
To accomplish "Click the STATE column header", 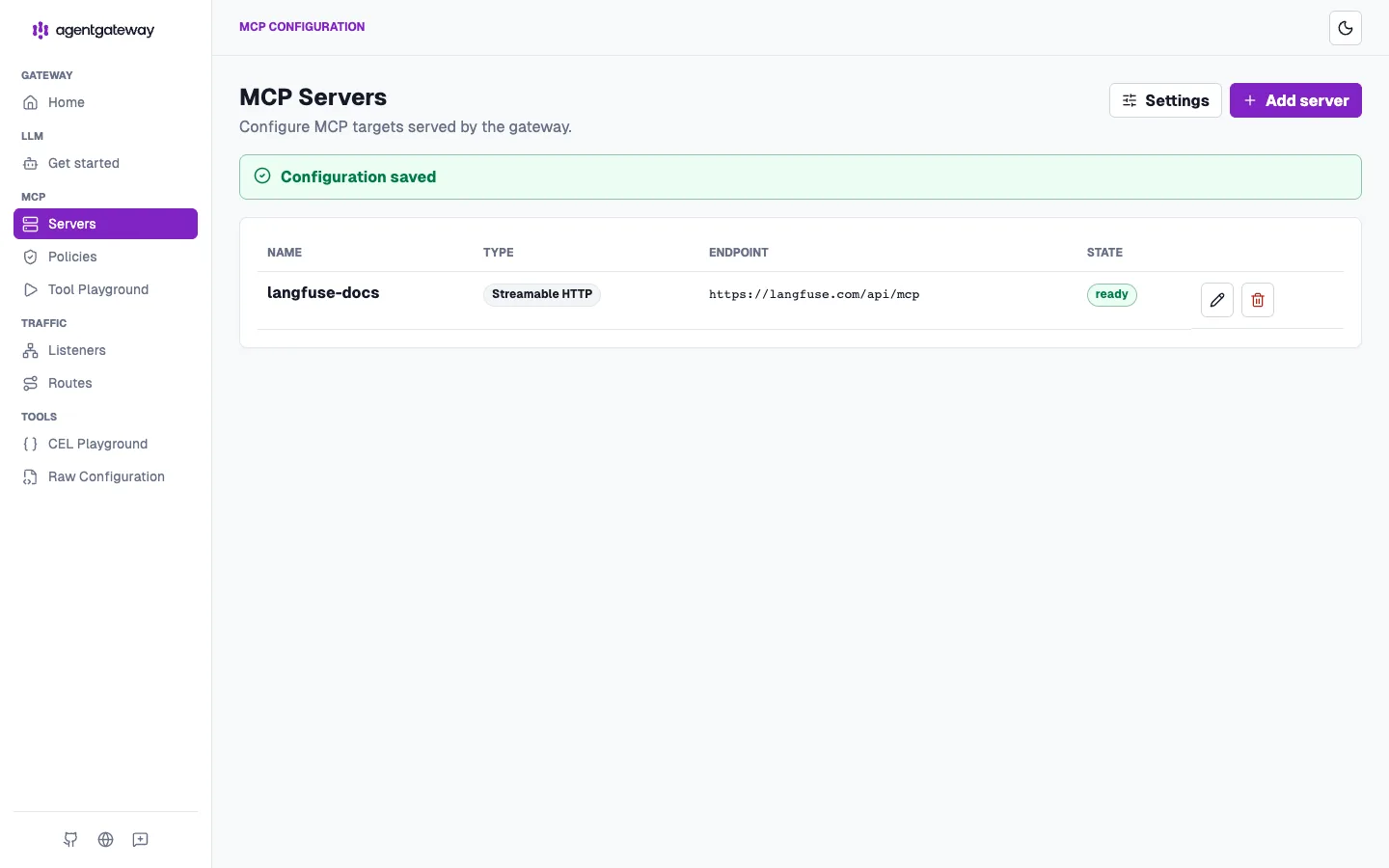I will click(x=1104, y=253).
